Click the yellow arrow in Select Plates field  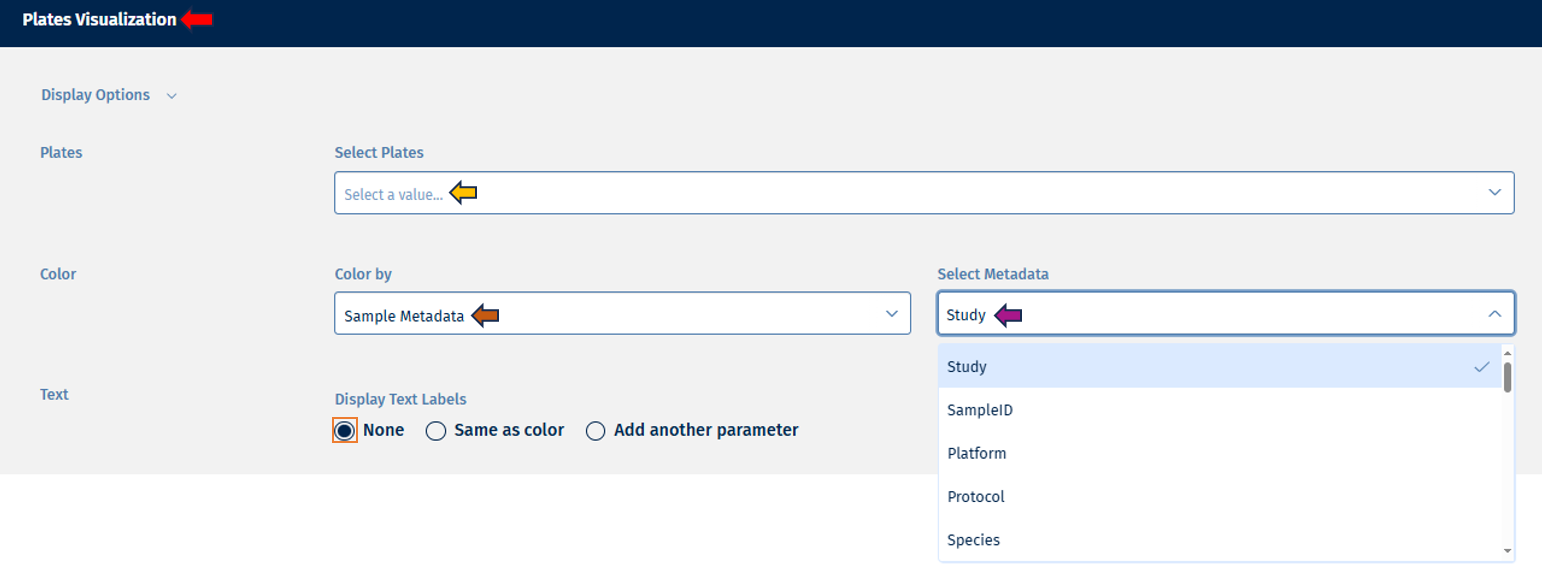[x=463, y=194]
